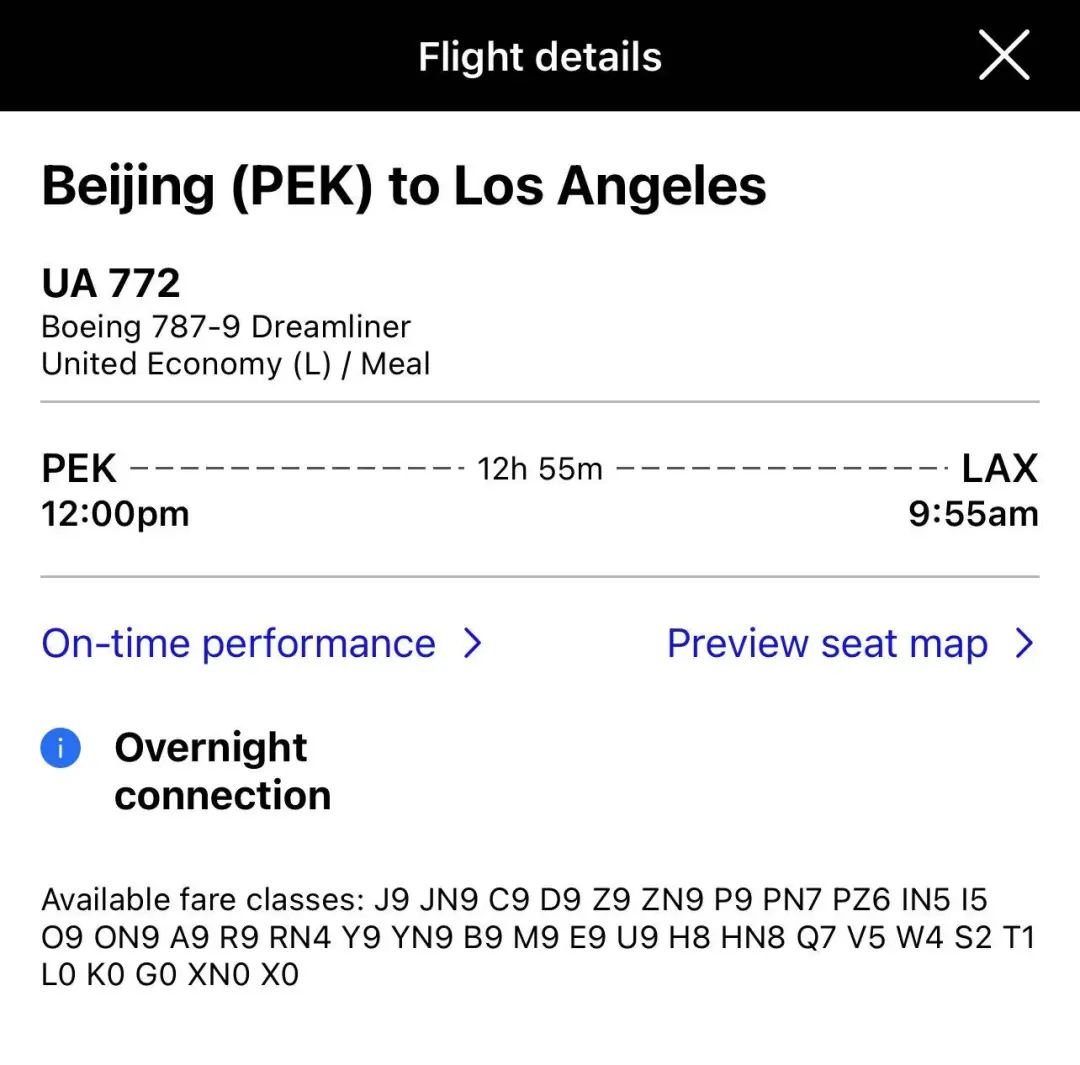Open Preview seat map link

click(x=827, y=643)
